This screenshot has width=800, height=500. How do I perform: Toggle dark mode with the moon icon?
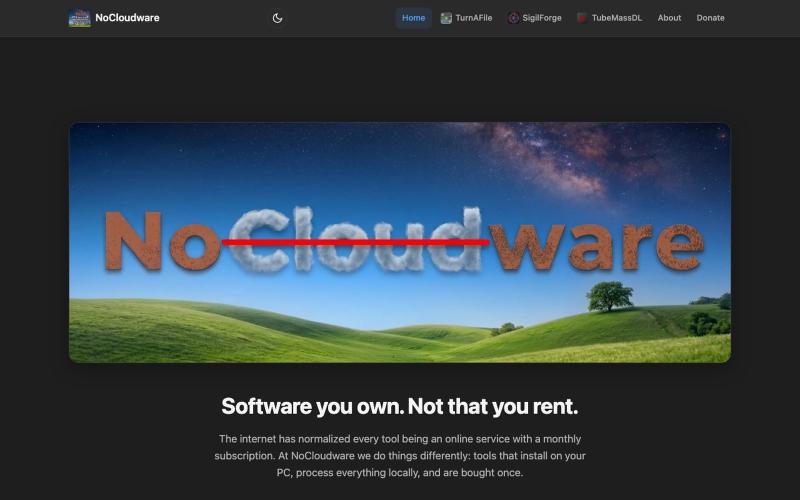pyautogui.click(x=277, y=18)
